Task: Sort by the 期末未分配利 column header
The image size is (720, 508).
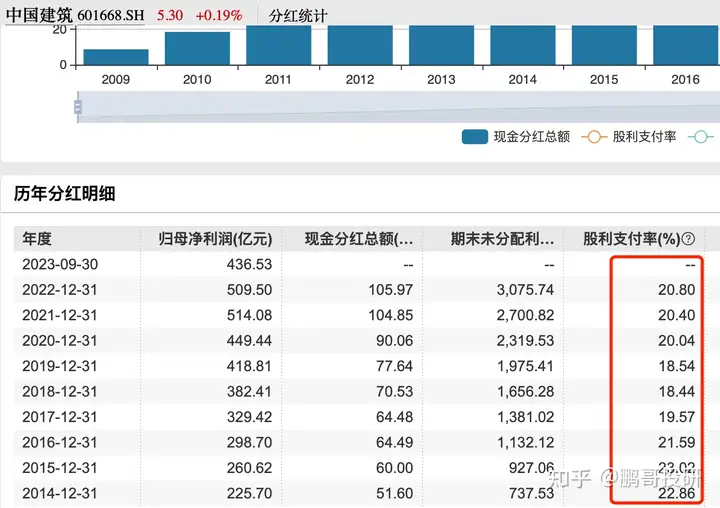Action: point(502,239)
